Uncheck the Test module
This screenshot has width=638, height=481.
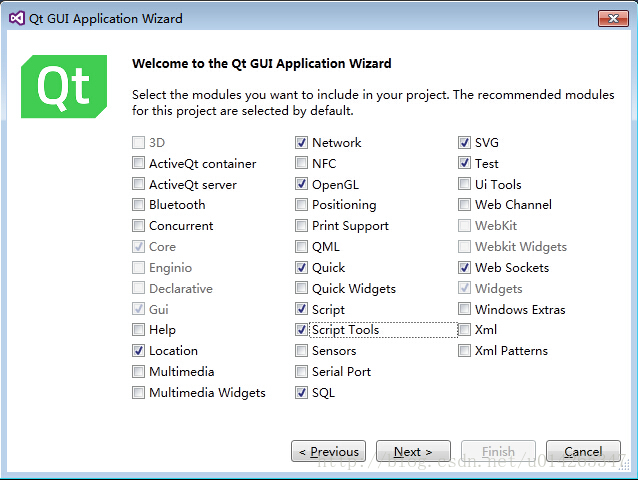(x=464, y=163)
